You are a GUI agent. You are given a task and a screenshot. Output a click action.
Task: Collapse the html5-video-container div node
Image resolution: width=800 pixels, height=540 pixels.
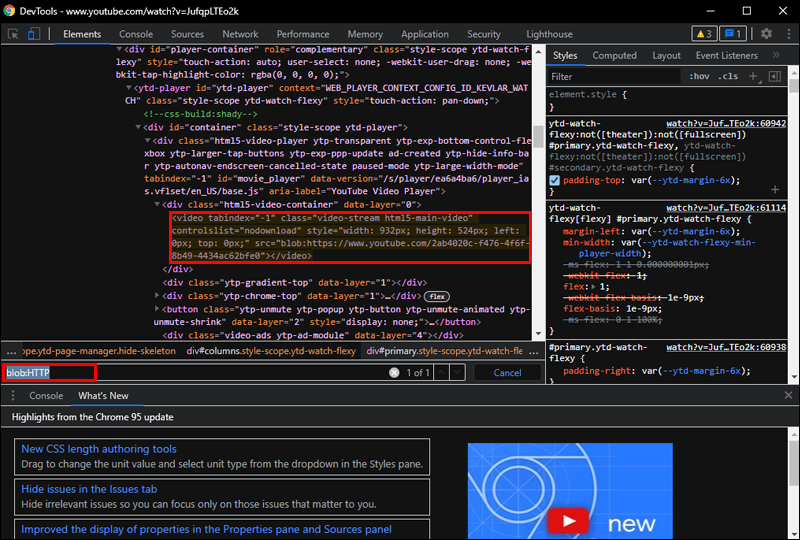pos(158,204)
